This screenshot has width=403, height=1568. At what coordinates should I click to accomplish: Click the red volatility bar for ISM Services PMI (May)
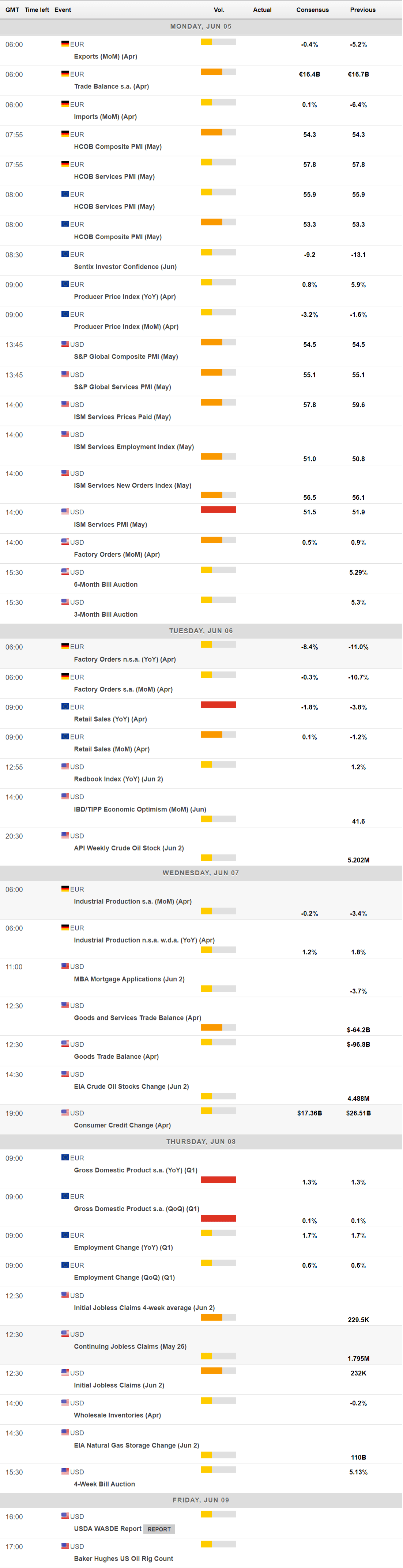click(218, 510)
